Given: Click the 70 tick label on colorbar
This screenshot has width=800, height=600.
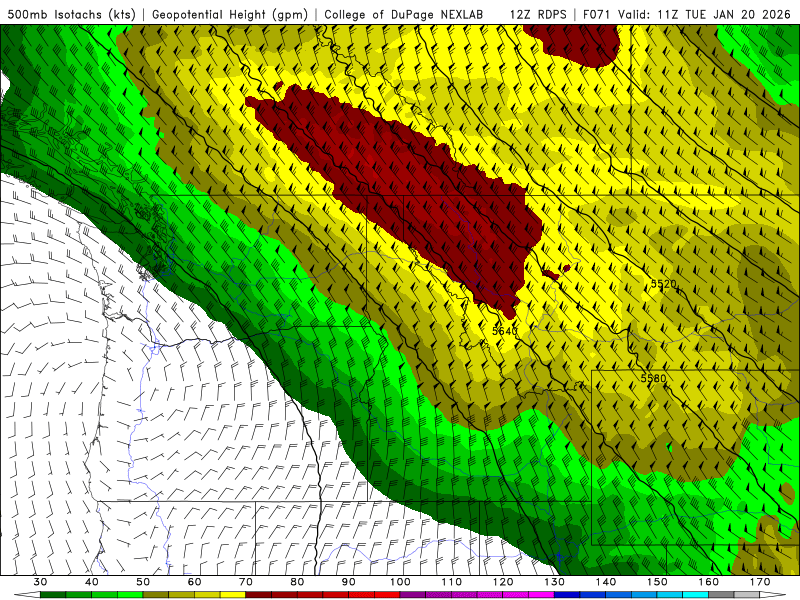Looking at the screenshot, I should tap(246, 582).
